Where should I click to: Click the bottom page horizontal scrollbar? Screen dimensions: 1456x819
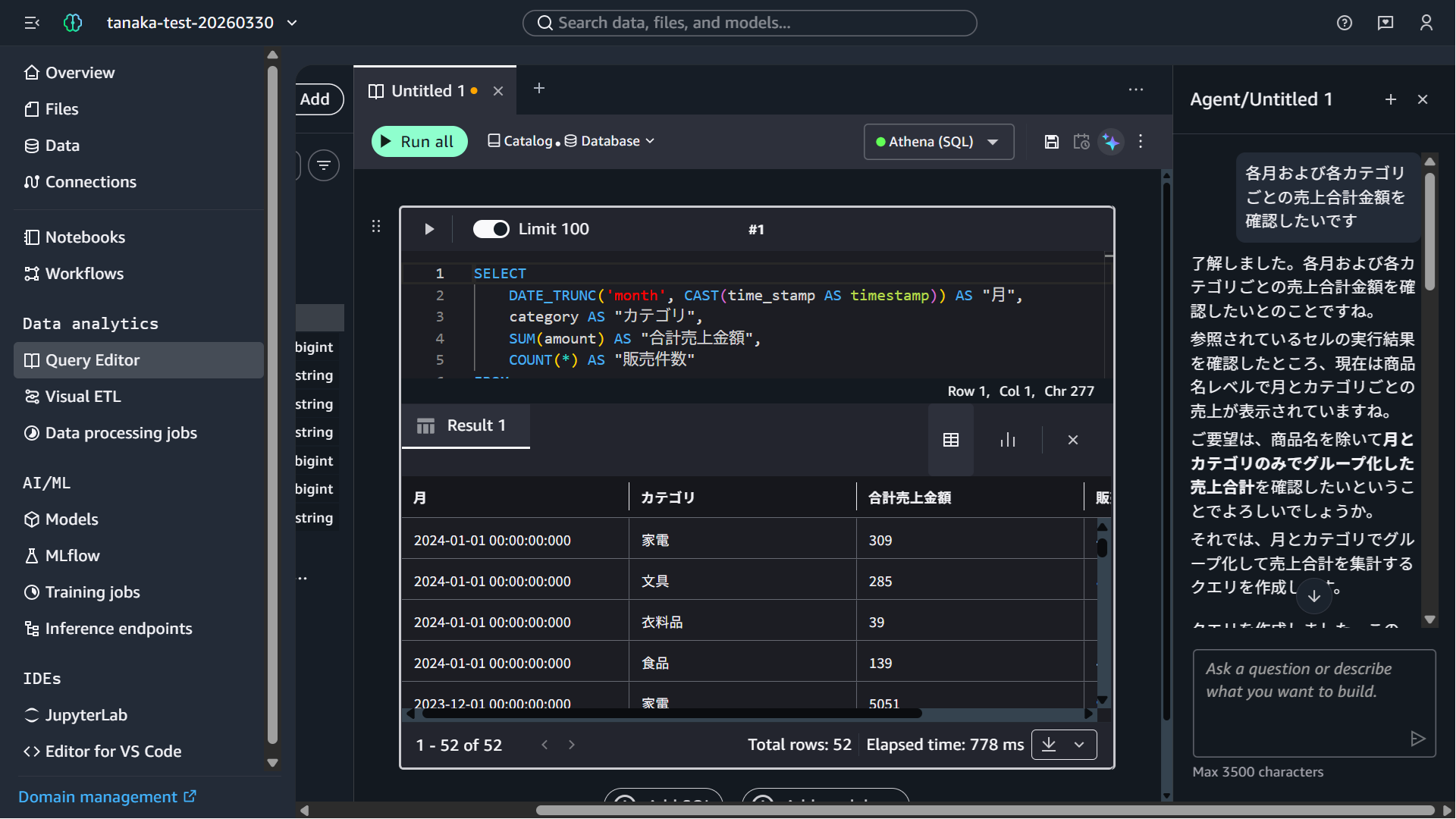(x=984, y=810)
